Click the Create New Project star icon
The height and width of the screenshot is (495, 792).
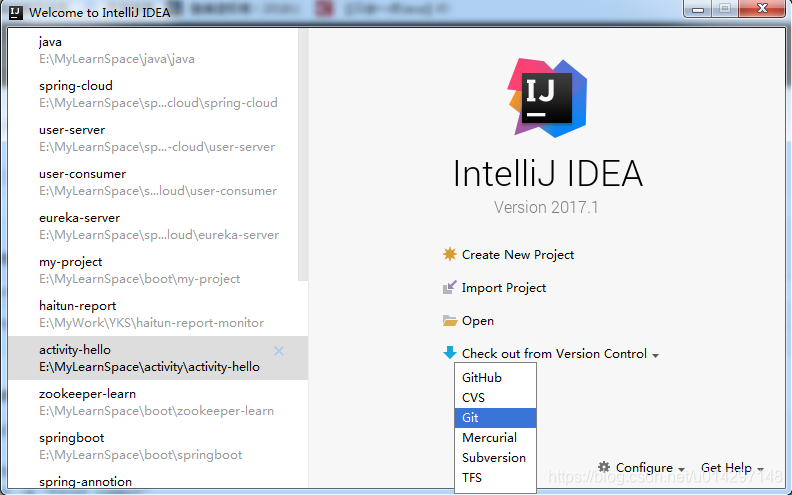450,254
